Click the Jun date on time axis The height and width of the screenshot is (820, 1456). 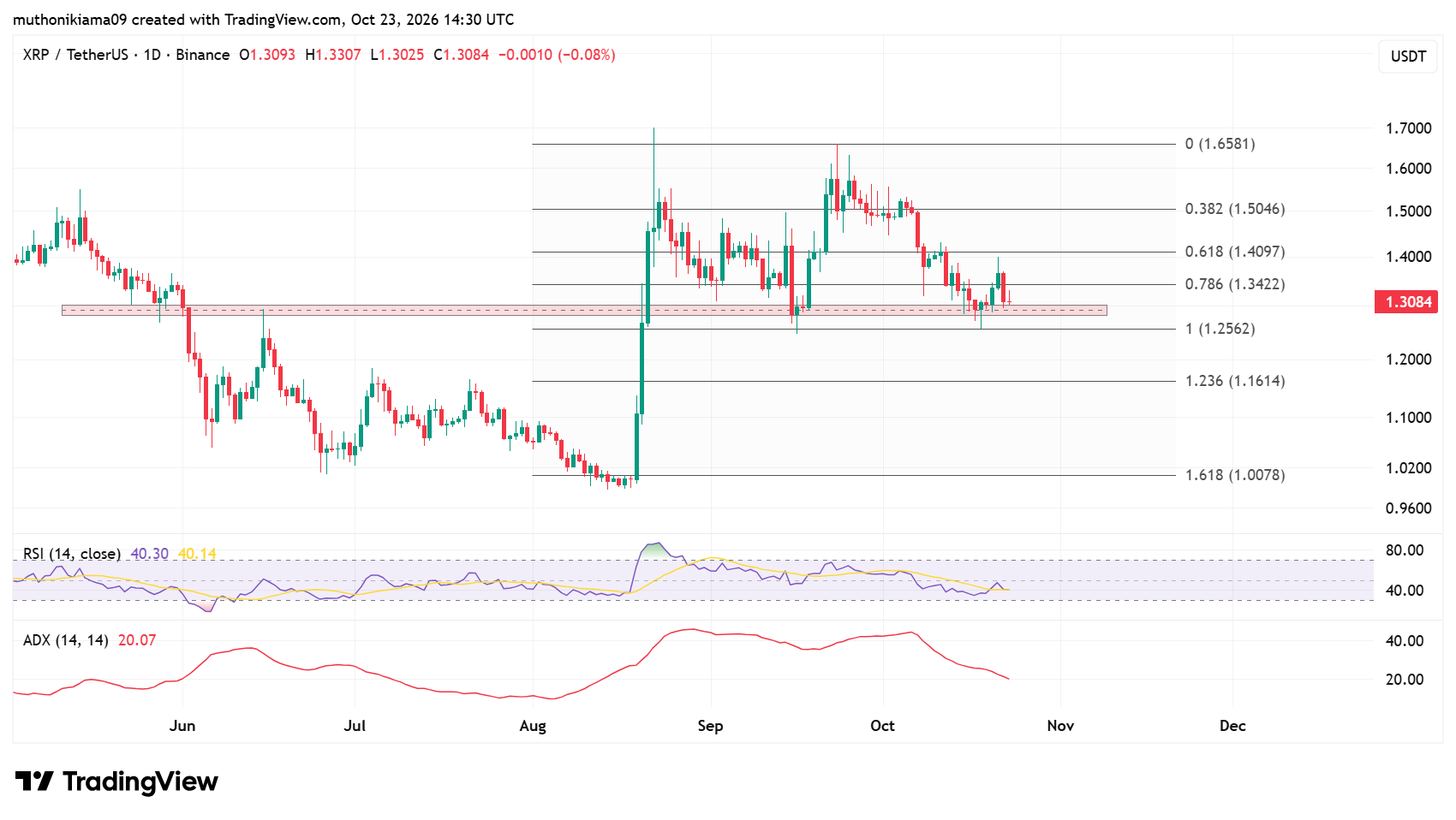pos(182,726)
